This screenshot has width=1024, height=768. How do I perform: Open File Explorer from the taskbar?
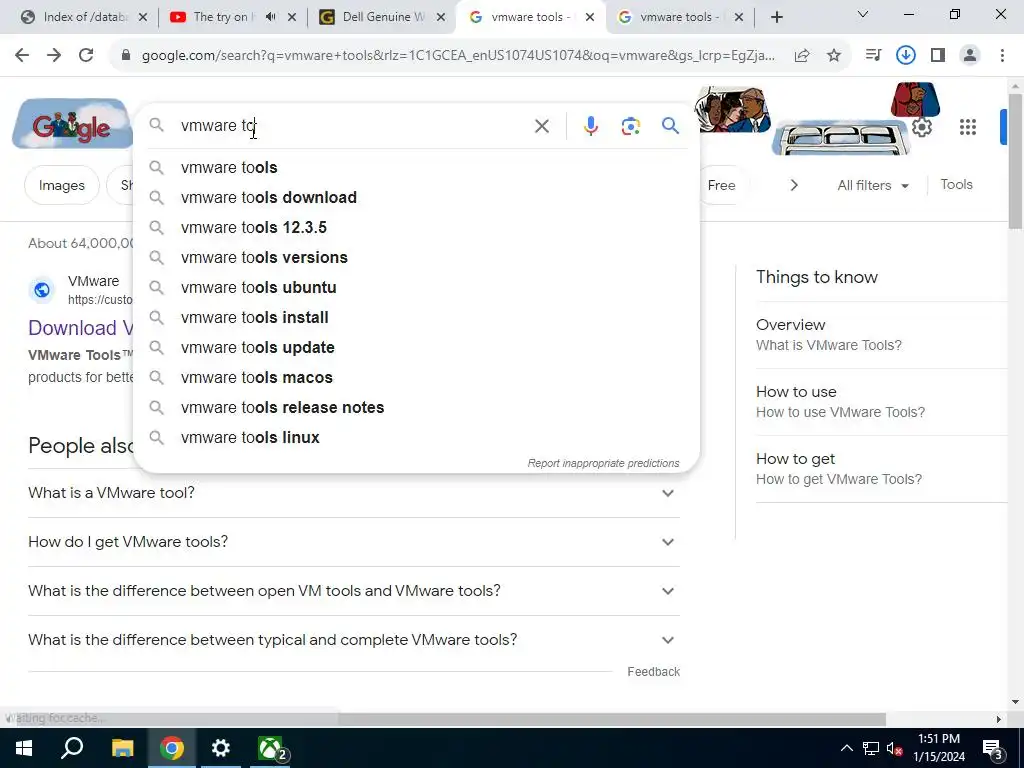pos(122,748)
